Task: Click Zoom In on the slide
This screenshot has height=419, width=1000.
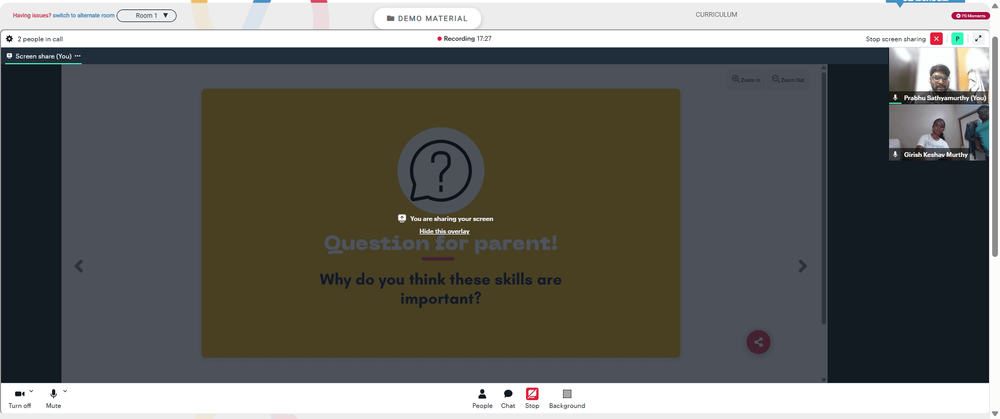Action: (x=746, y=80)
